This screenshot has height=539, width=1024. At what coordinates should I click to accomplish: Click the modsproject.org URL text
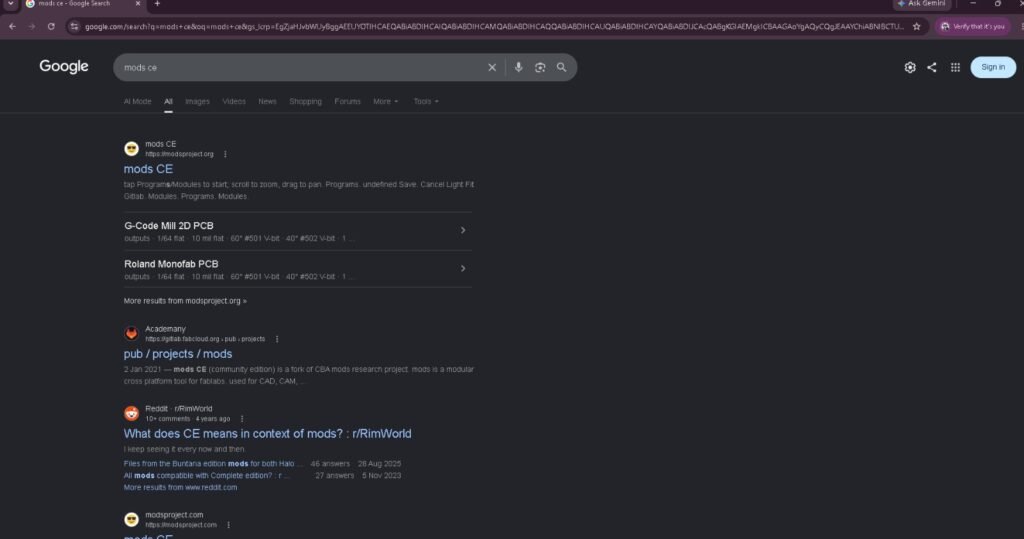point(179,154)
